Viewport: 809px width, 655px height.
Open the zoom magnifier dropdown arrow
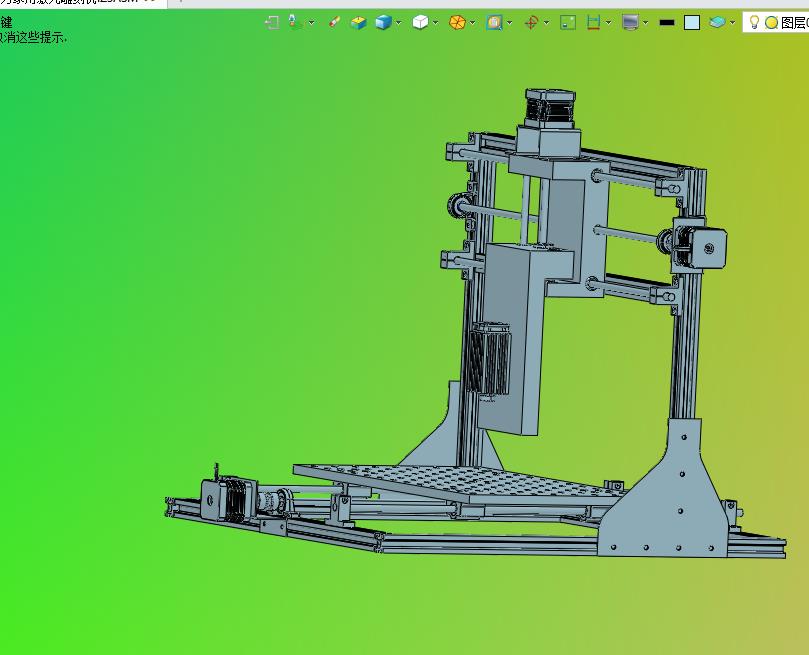click(510, 23)
